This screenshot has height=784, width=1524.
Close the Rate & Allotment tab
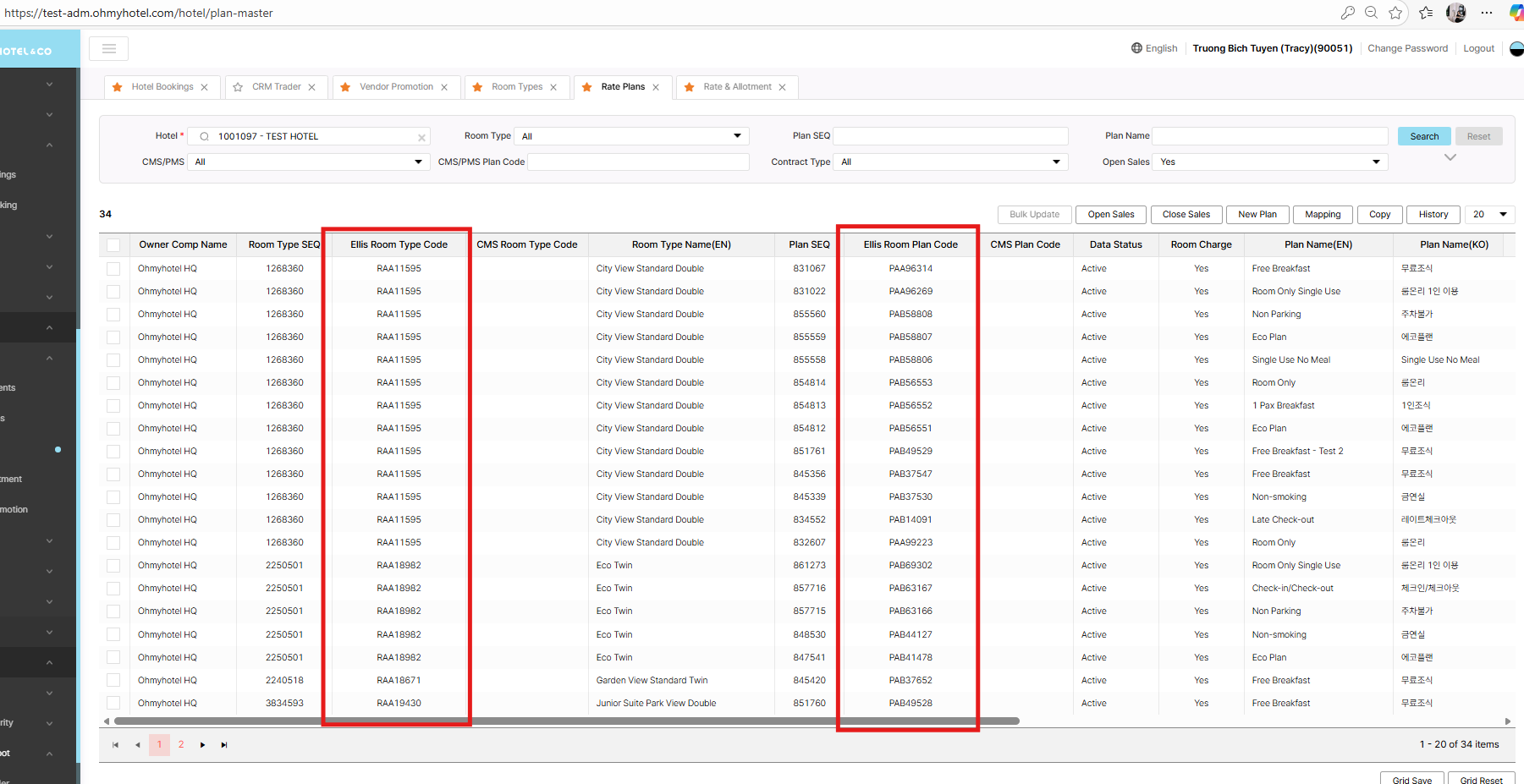point(782,87)
